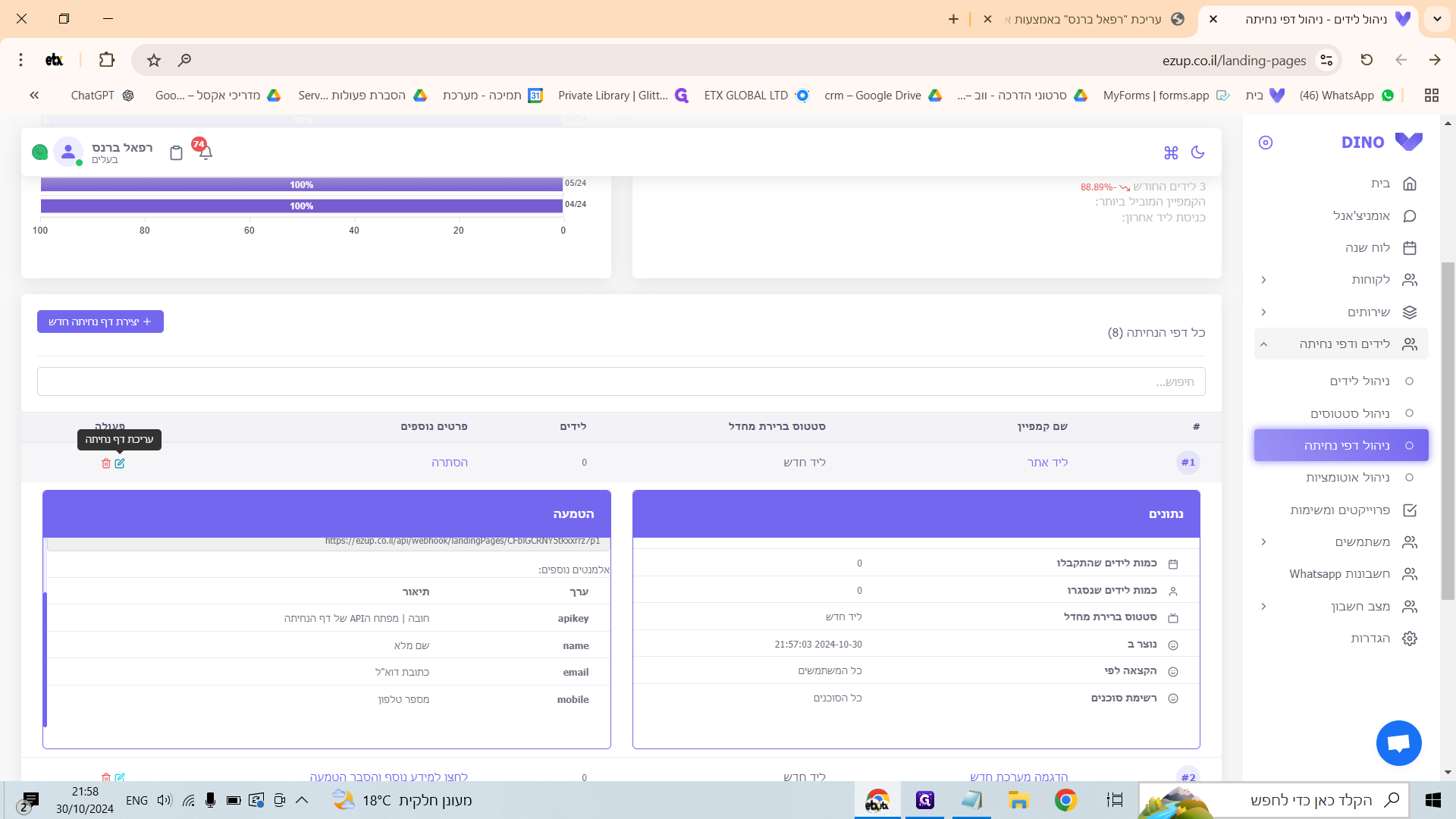Click the volume icon in system tray

coord(165,800)
